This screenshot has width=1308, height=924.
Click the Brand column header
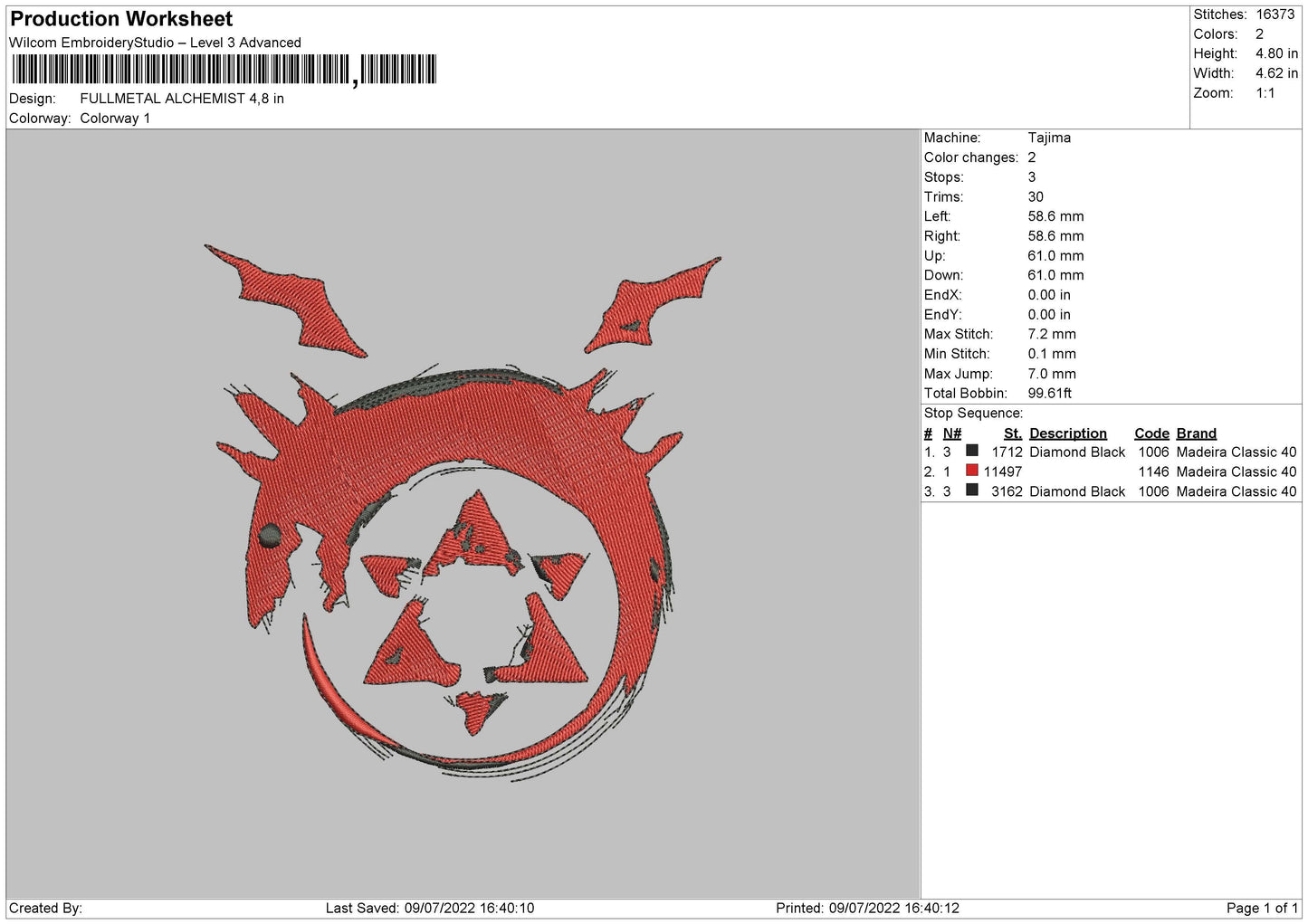tap(1197, 433)
